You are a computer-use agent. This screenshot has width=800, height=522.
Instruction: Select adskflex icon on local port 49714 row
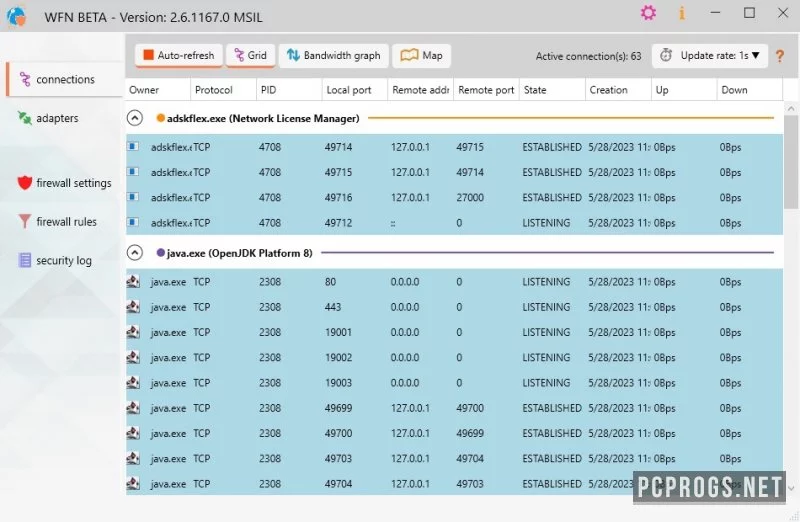[x=133, y=146]
